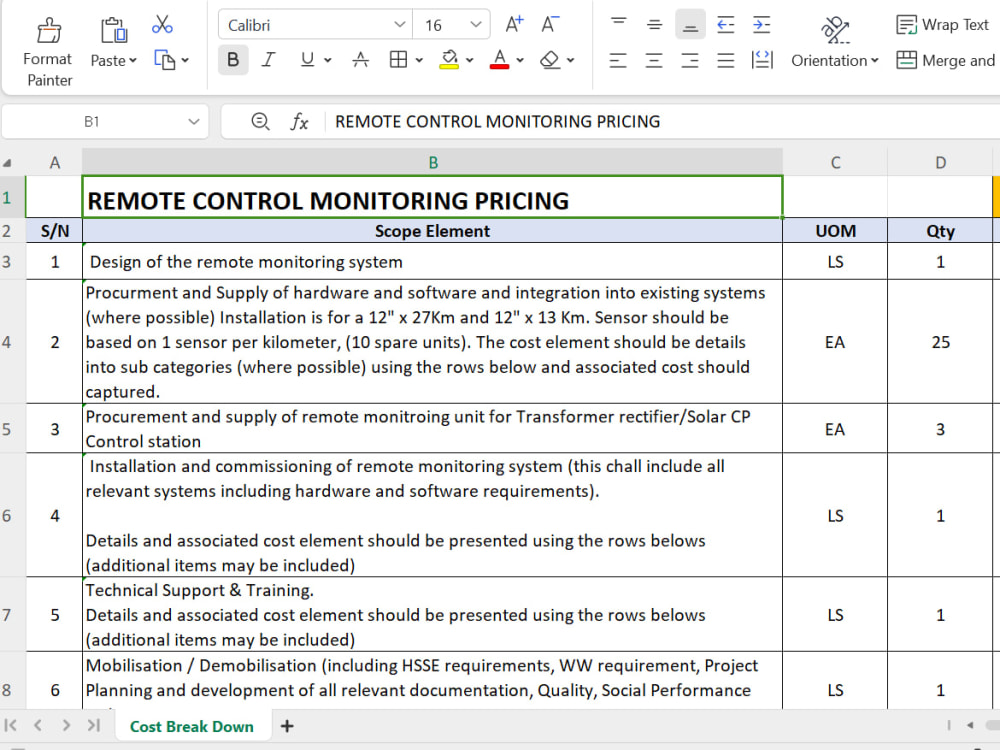Apply red font color

point(499,60)
